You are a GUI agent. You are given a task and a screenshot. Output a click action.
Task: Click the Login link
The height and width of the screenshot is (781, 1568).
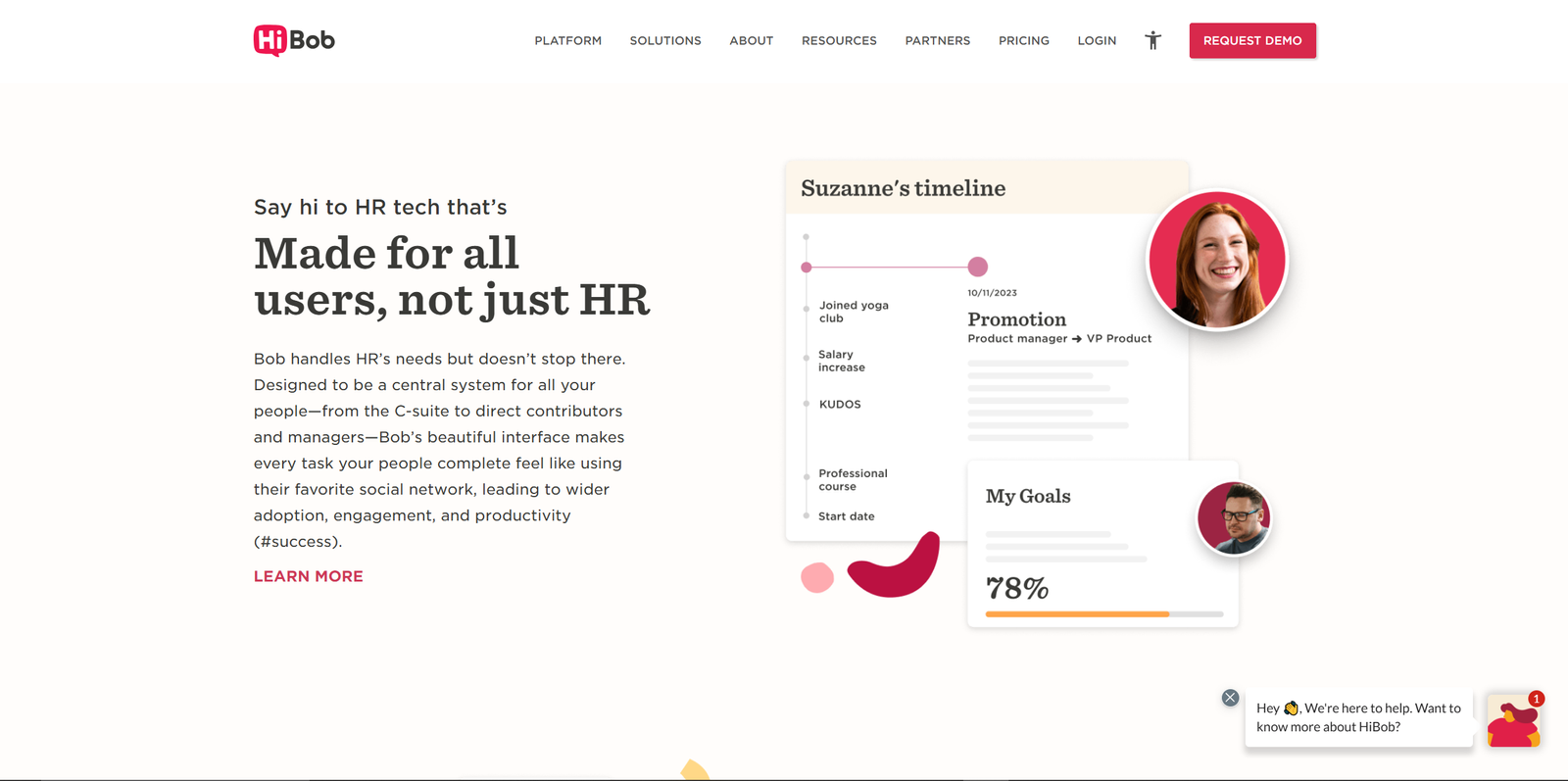pyautogui.click(x=1097, y=40)
